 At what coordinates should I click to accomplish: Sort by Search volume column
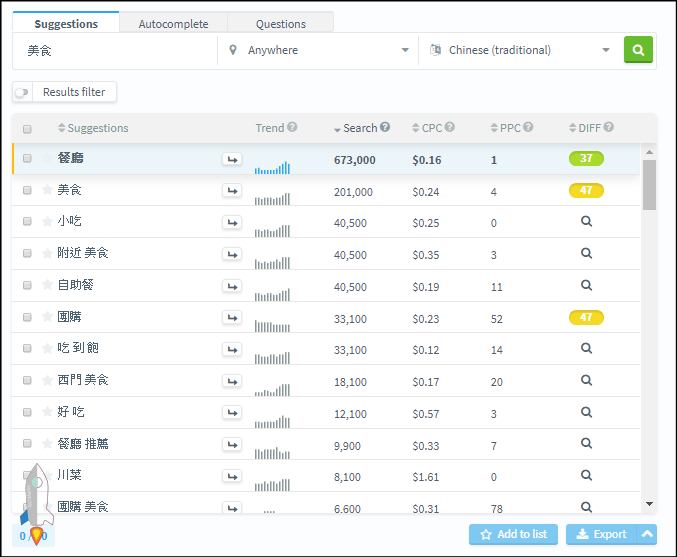coord(356,128)
